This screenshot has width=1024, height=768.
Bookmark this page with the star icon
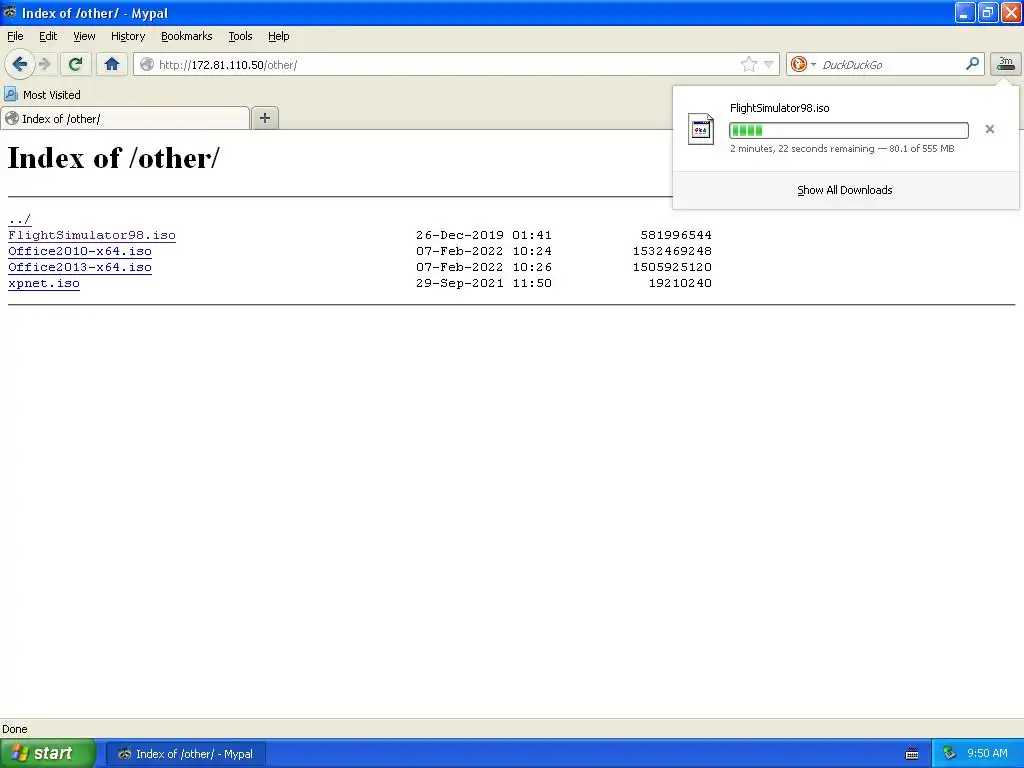(x=748, y=64)
